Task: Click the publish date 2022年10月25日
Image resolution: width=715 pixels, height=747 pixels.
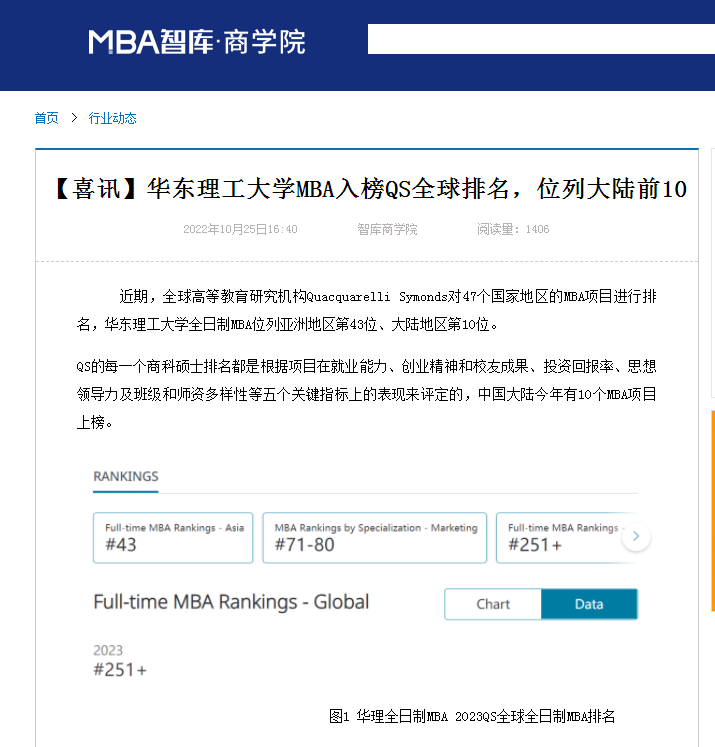Action: [x=240, y=229]
